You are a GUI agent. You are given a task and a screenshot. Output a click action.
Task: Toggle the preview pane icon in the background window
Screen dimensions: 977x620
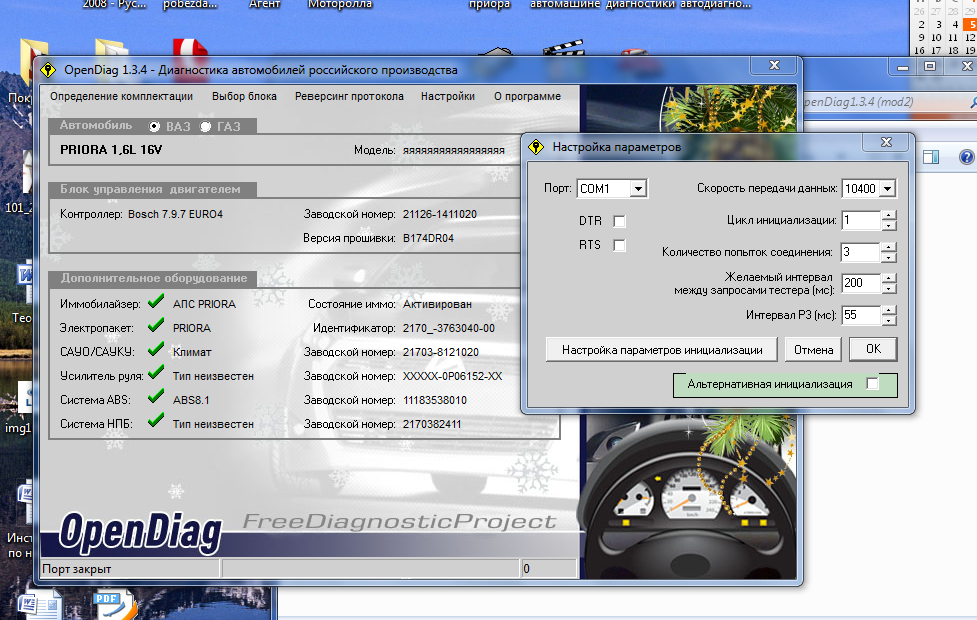[x=931, y=157]
